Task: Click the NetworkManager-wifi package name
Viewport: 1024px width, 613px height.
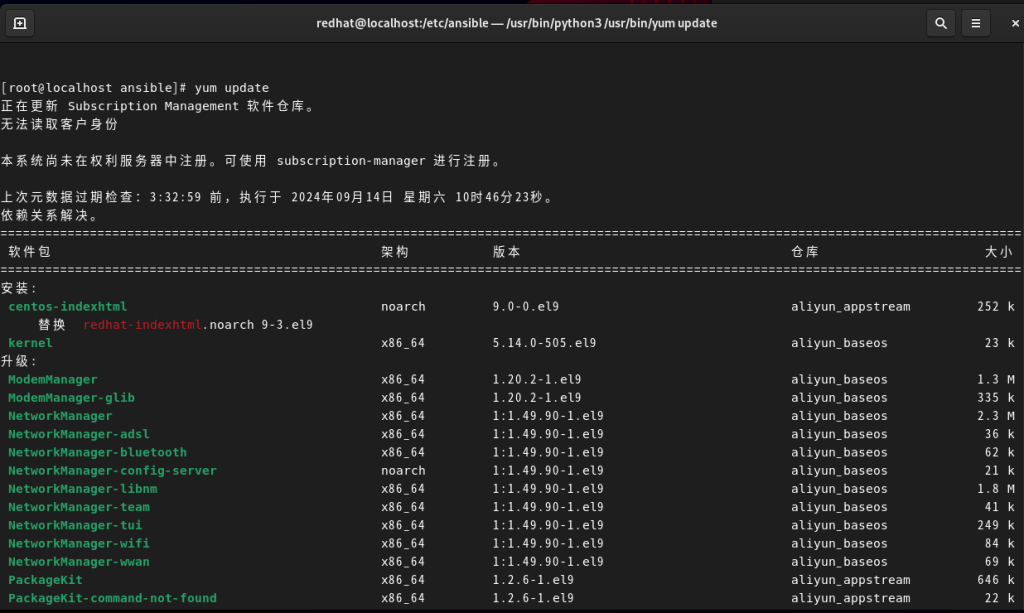Action: (74, 544)
